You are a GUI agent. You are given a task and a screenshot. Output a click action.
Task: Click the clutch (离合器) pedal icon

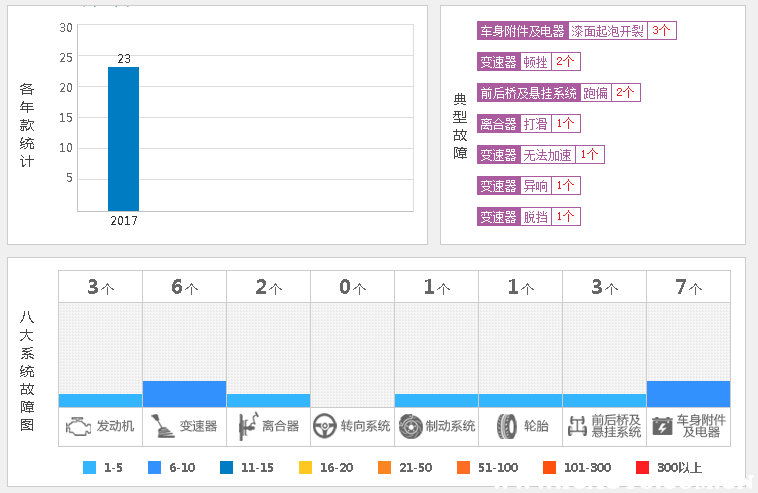point(246,426)
